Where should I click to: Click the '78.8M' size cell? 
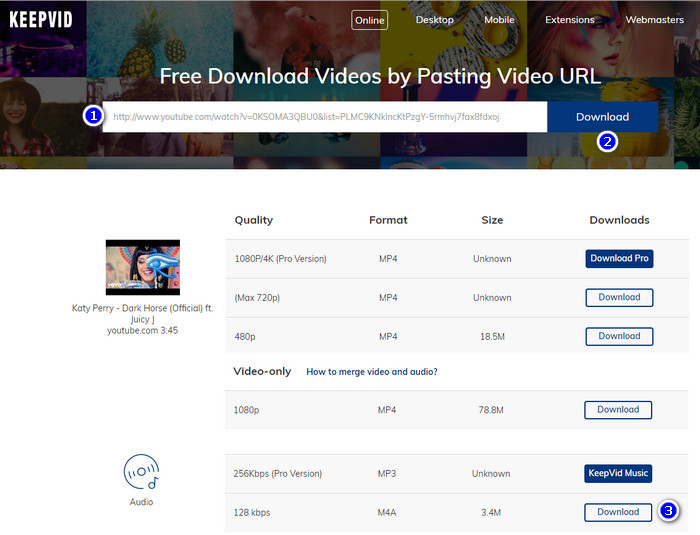pos(491,410)
